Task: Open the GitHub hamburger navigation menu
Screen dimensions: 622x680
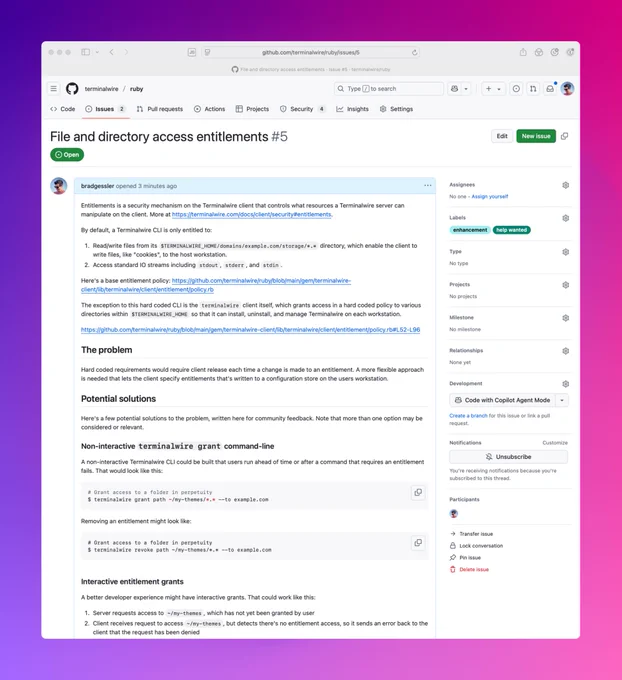Action: [53, 88]
